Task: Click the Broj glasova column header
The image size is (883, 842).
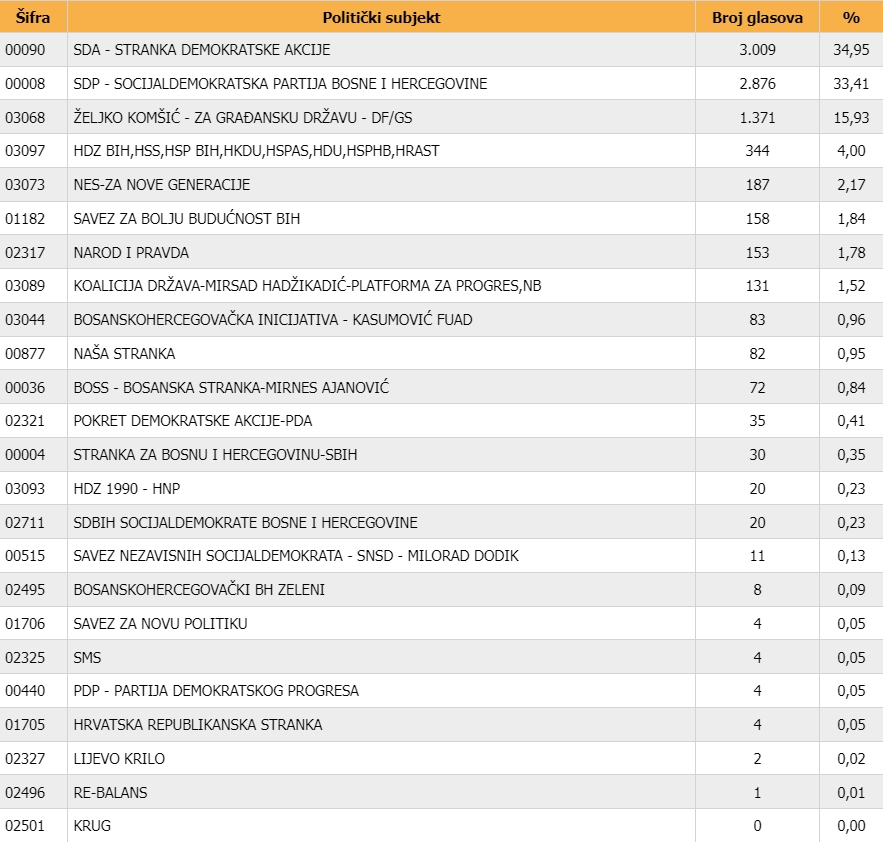Action: point(756,17)
